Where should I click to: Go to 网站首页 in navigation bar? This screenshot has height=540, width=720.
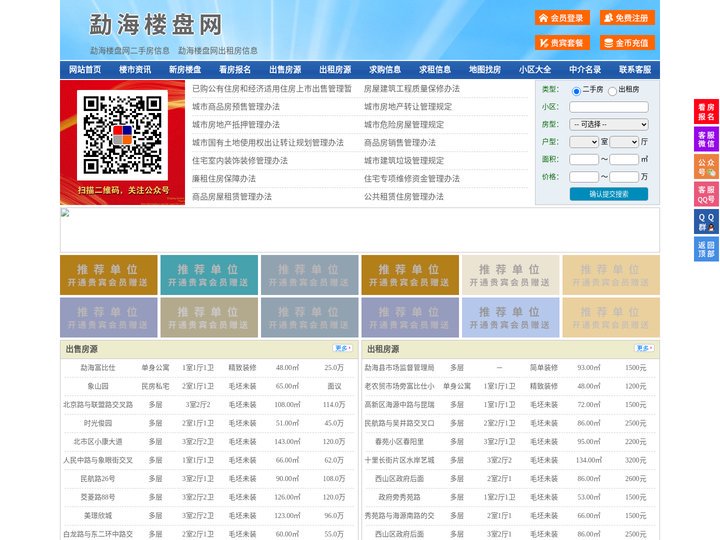85,70
